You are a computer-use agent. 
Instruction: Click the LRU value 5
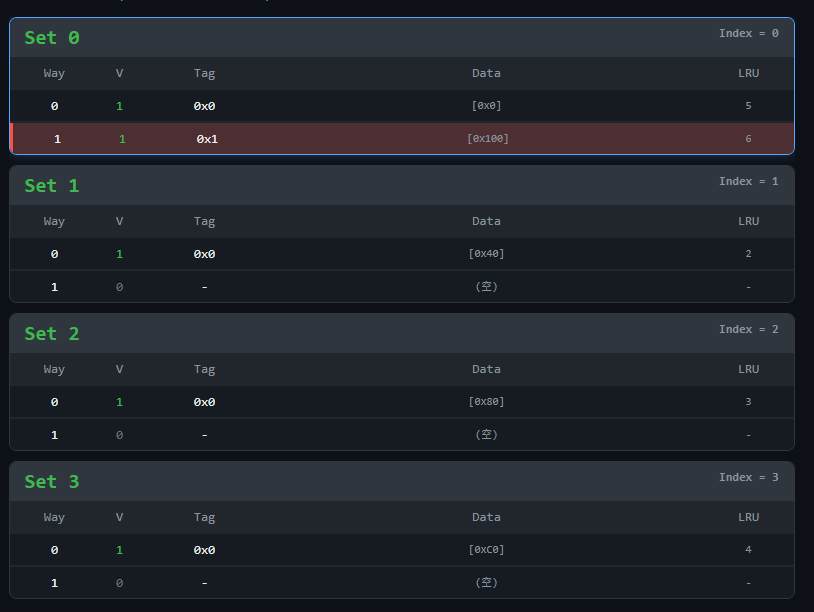[748, 106]
